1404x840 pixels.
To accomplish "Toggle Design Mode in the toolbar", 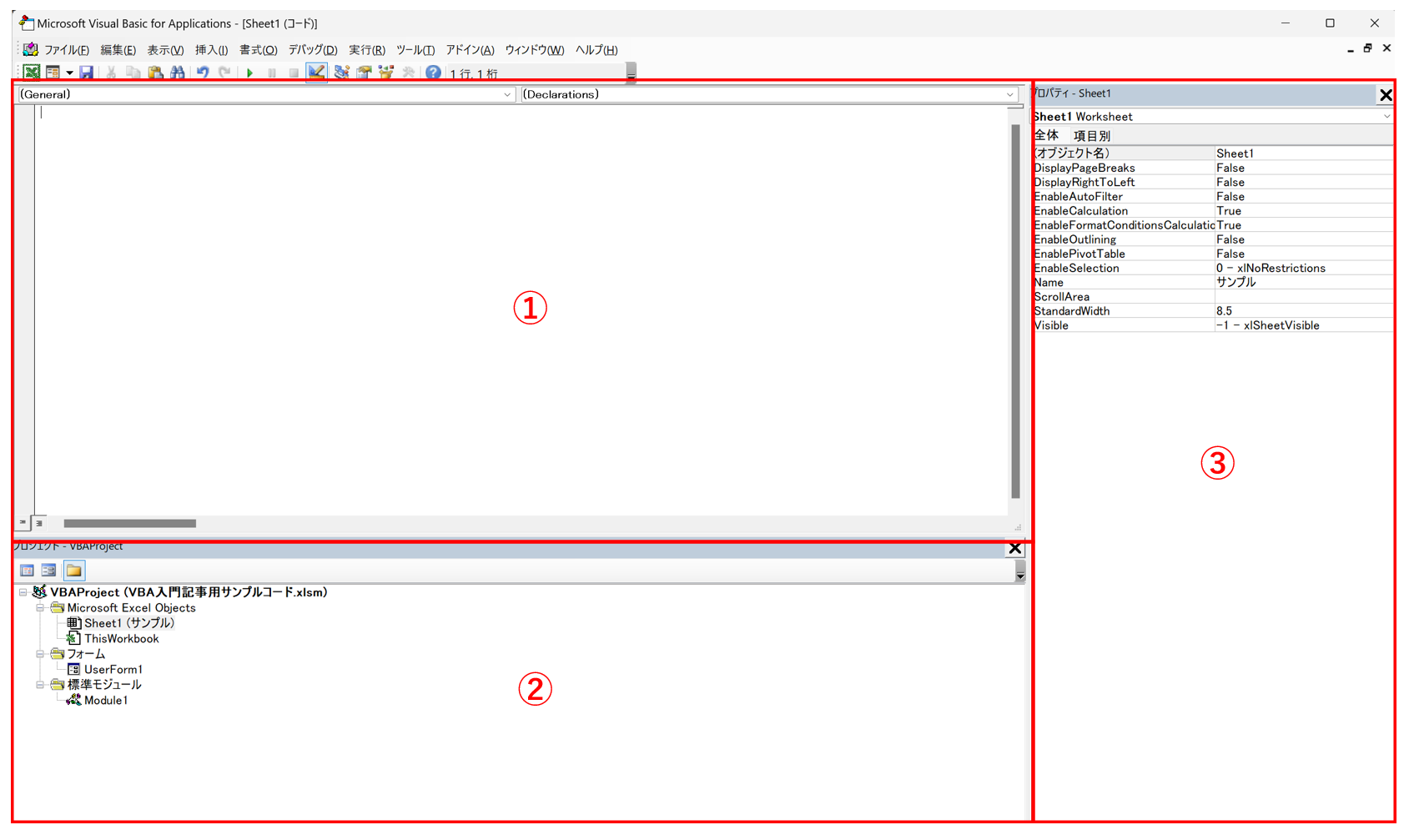I will (x=317, y=73).
